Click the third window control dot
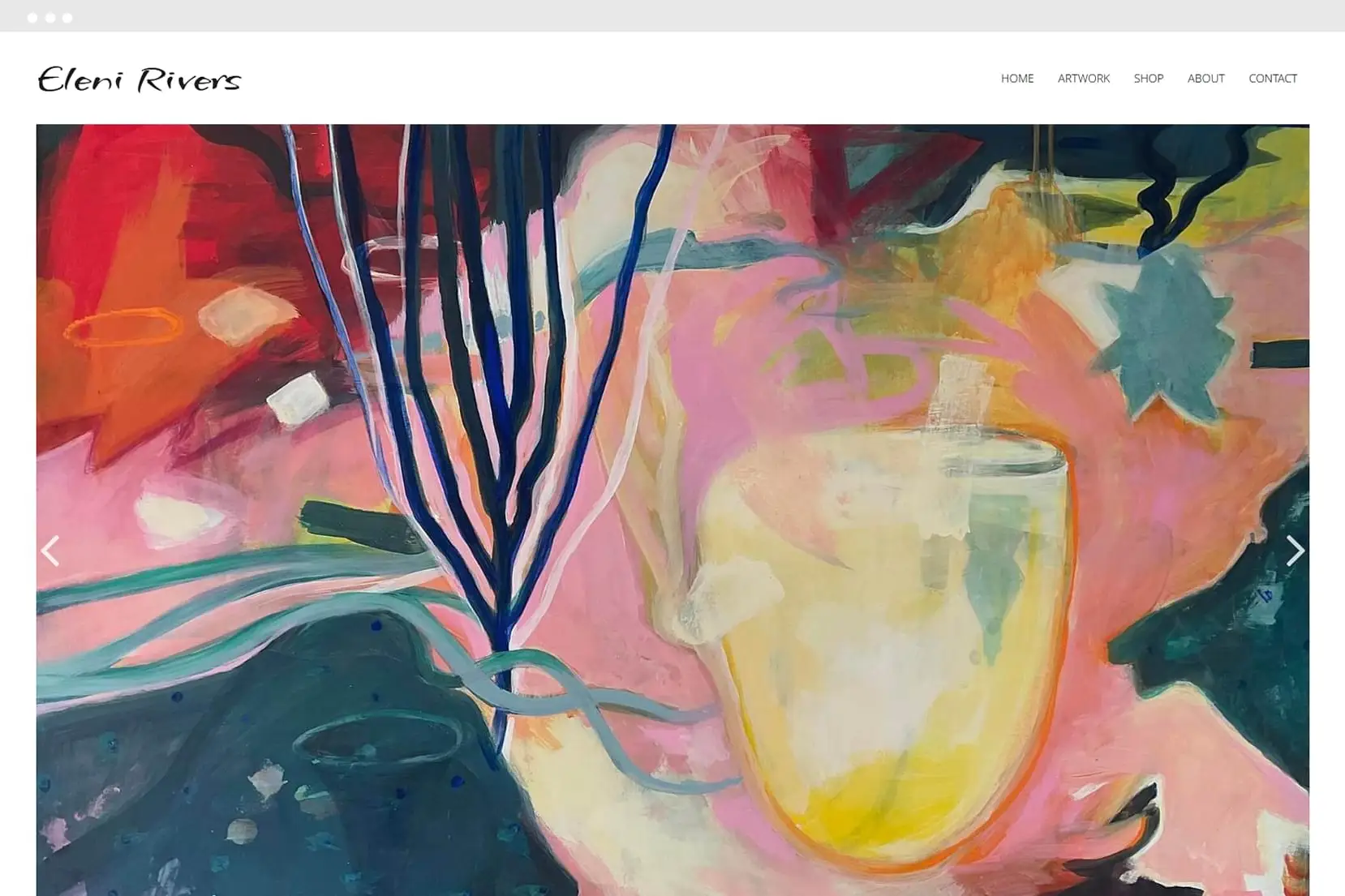1345x896 pixels. tap(67, 18)
